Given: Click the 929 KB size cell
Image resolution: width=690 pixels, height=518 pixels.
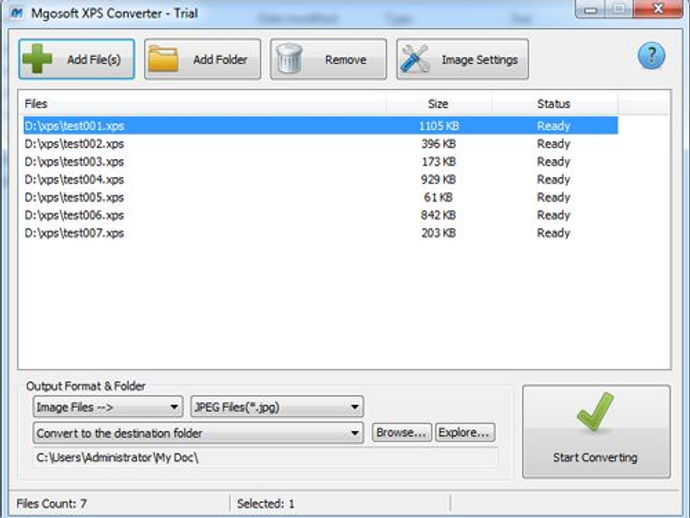Looking at the screenshot, I should [439, 180].
